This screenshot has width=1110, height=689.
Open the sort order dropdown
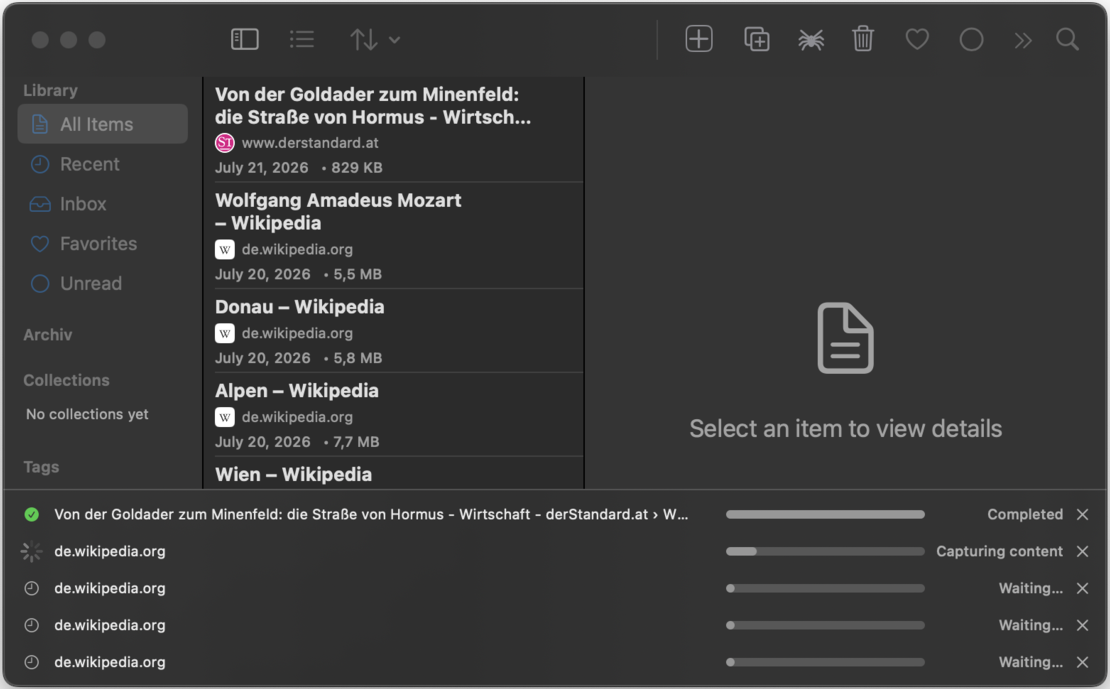coord(375,40)
